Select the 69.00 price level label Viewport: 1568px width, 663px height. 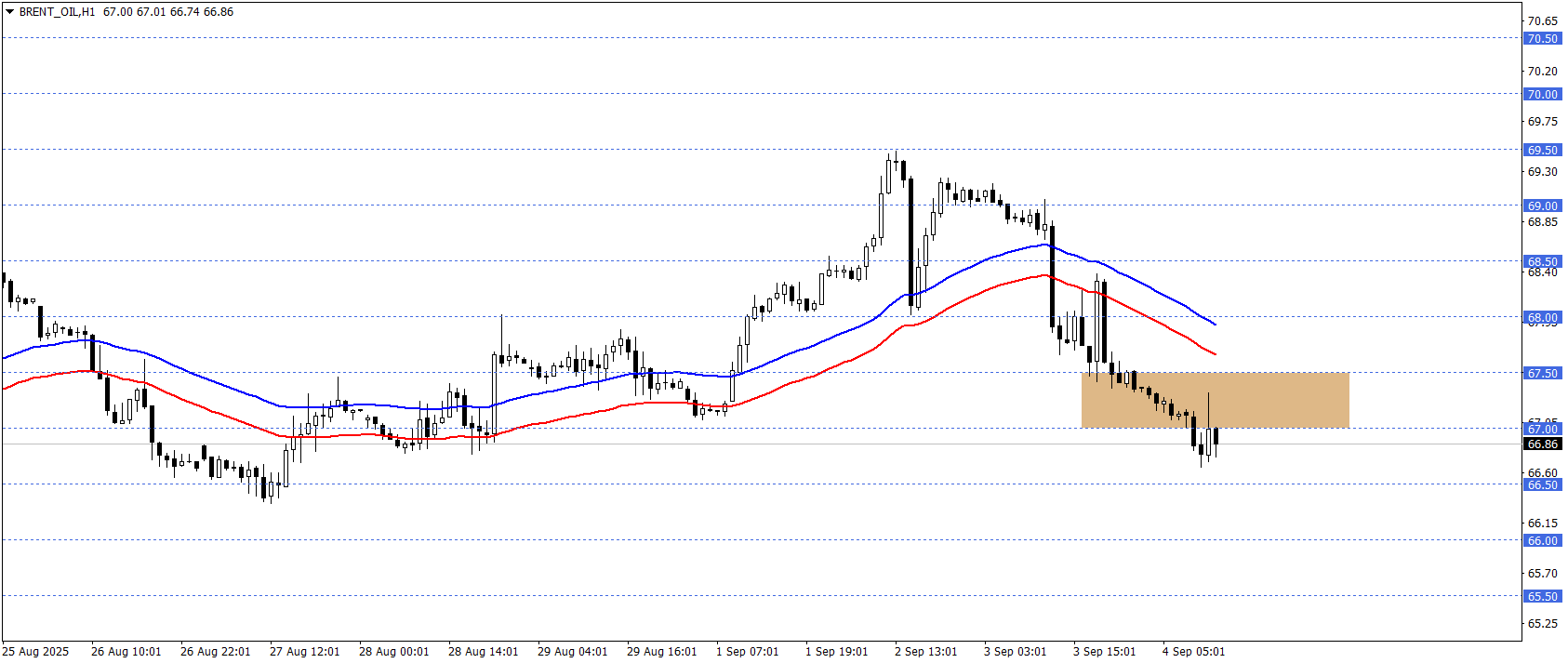tap(1542, 206)
